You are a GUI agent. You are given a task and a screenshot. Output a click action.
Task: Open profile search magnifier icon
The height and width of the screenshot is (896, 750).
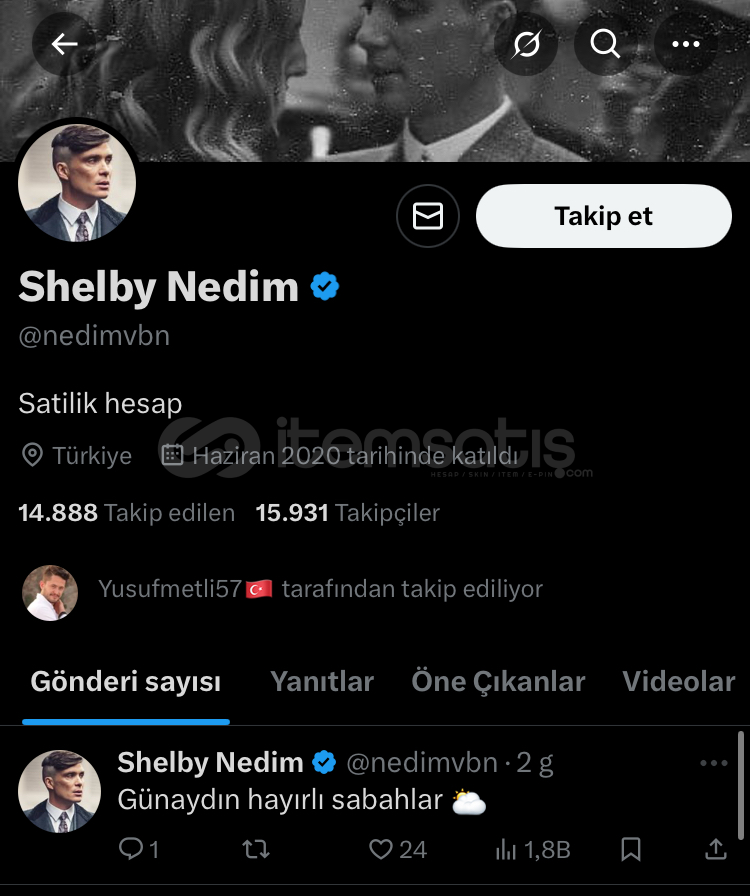click(605, 43)
